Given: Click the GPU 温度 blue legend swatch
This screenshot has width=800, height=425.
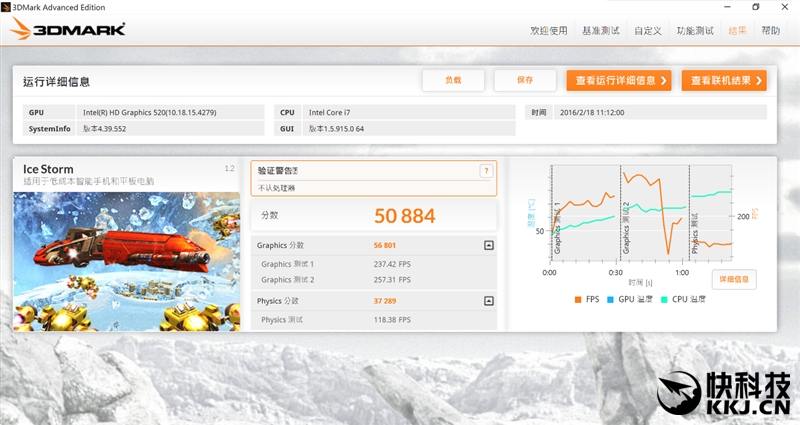Looking at the screenshot, I should point(610,299).
